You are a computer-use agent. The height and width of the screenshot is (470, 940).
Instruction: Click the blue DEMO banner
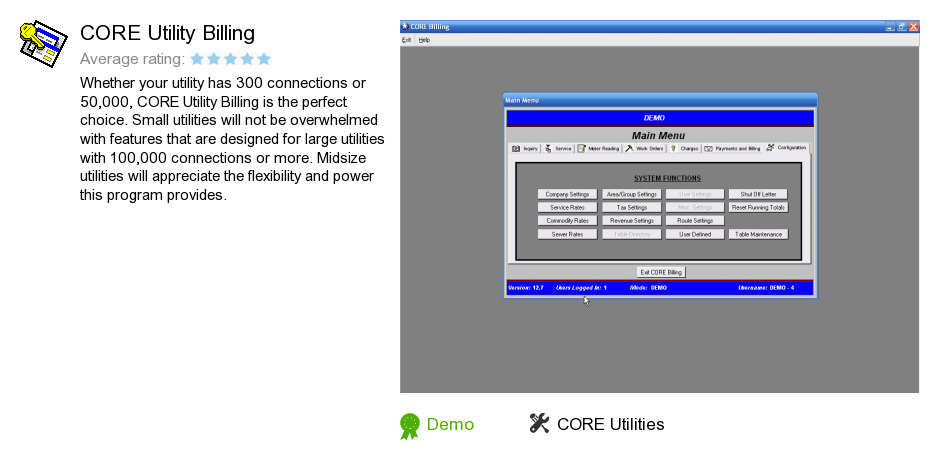[x=660, y=118]
